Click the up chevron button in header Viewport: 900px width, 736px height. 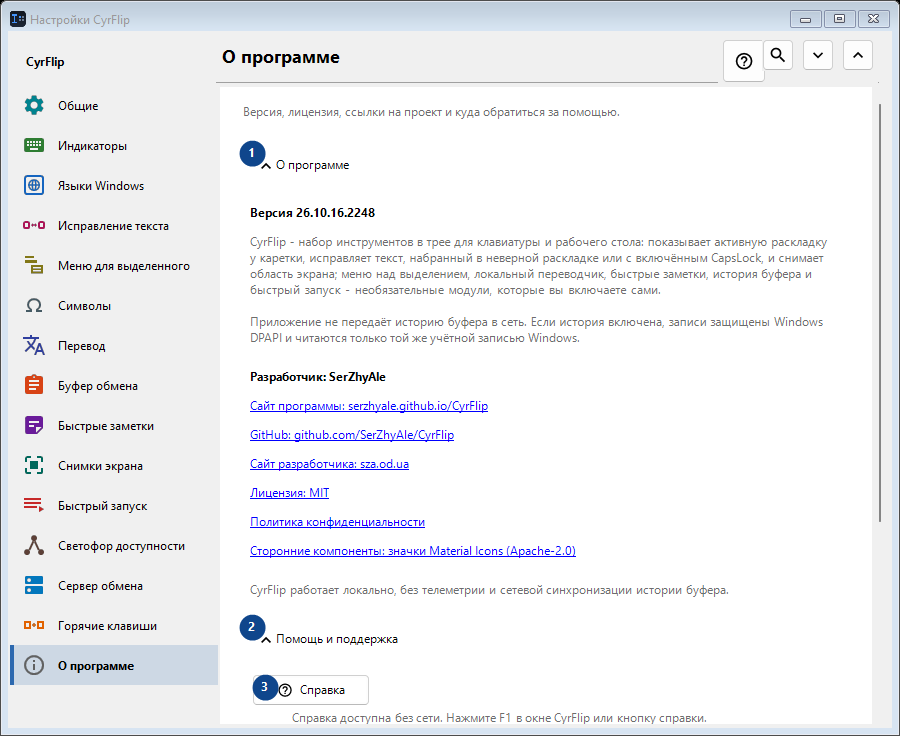(858, 55)
